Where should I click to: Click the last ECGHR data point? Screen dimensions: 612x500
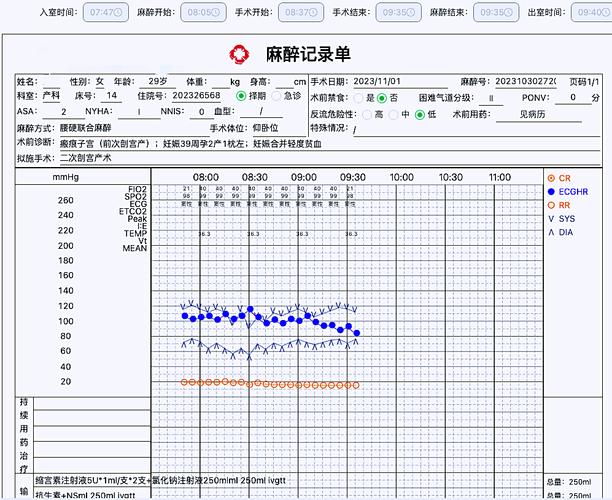point(356,333)
